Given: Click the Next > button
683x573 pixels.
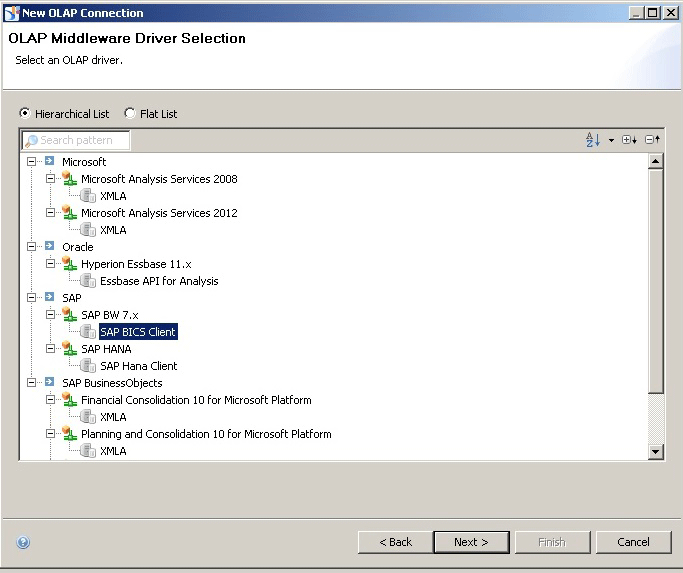Looking at the screenshot, I should (x=471, y=542).
